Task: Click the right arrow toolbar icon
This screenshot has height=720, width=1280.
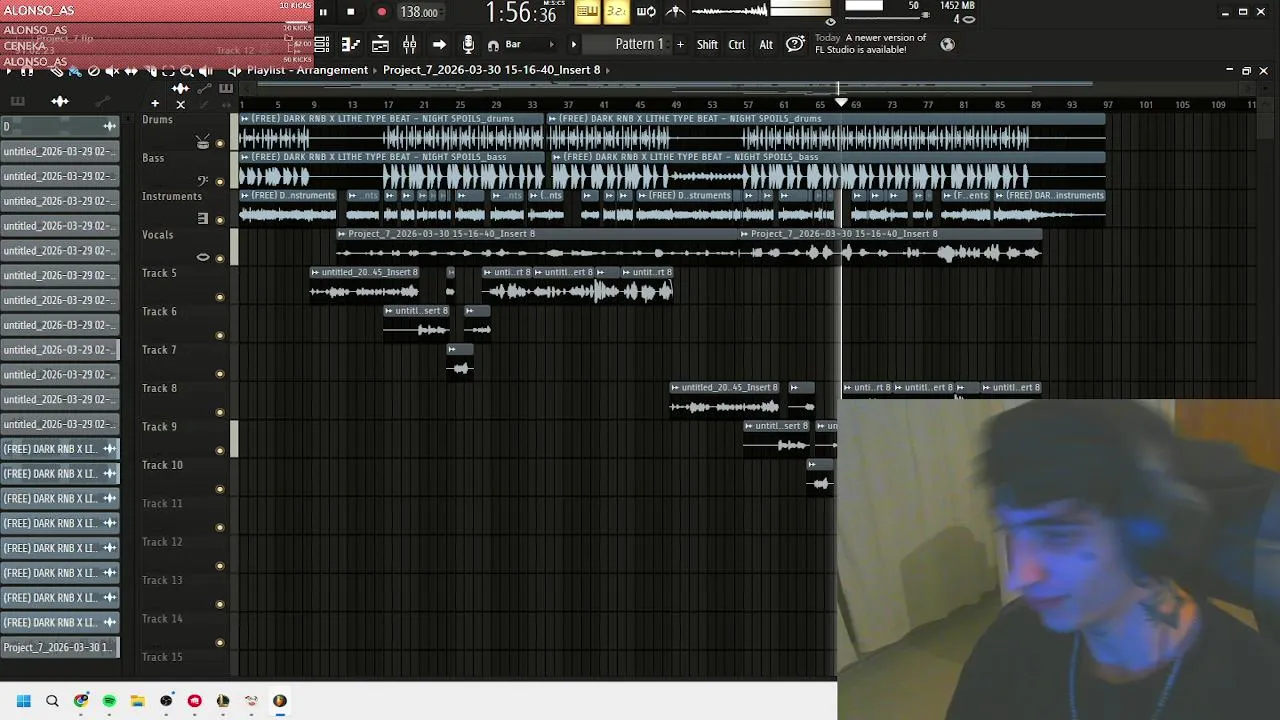Action: pos(439,44)
